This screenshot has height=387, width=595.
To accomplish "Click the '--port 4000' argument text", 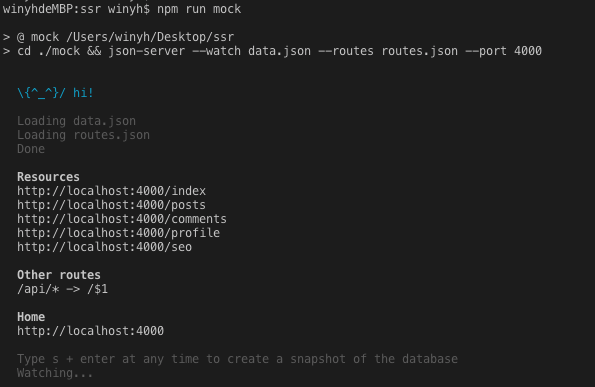I will pyautogui.click(x=504, y=51).
